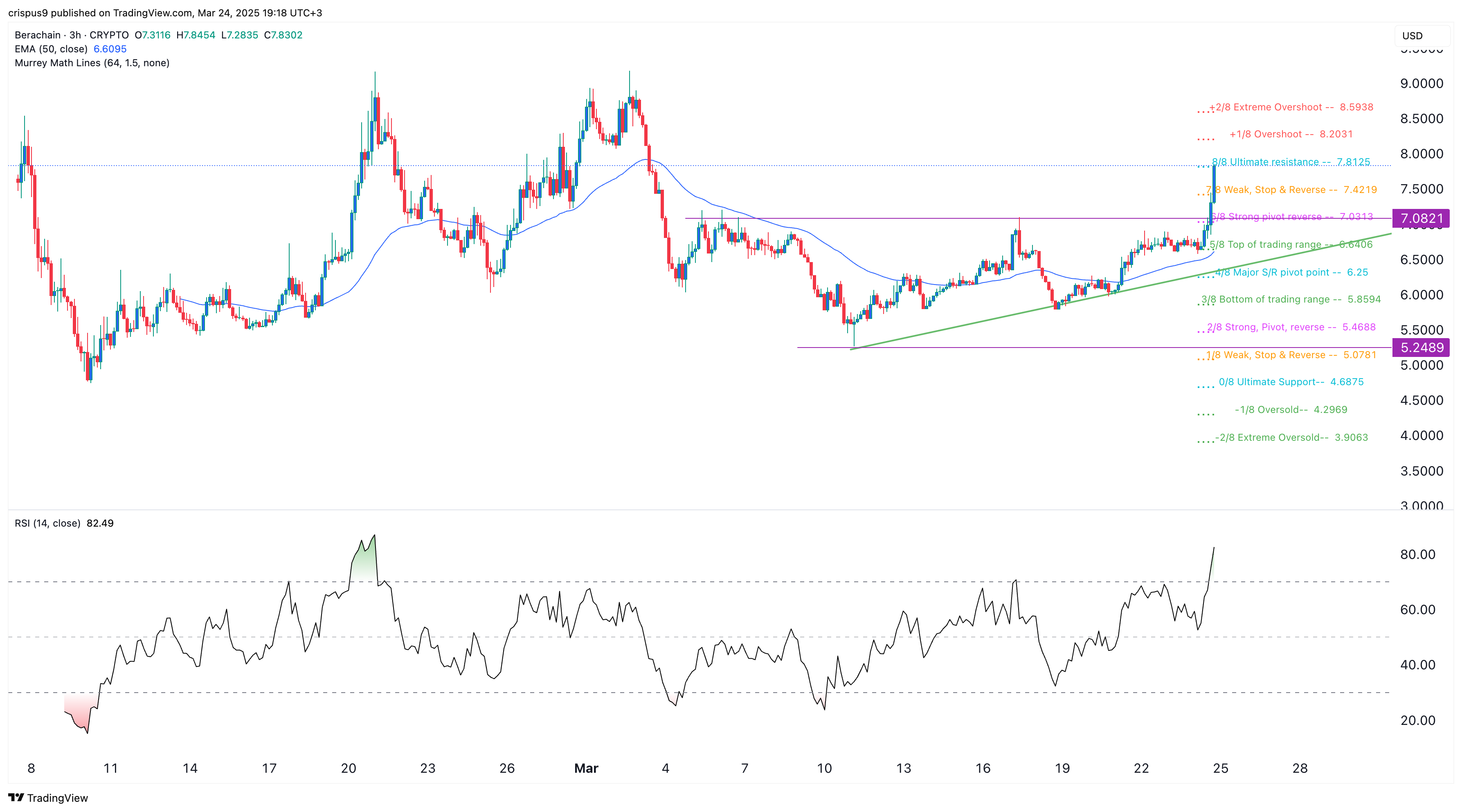Screen dimensions: 1462x812
Task: Click the 7/8 Weak, Stop & Reverse 7.4219 label
Action: [x=1291, y=190]
